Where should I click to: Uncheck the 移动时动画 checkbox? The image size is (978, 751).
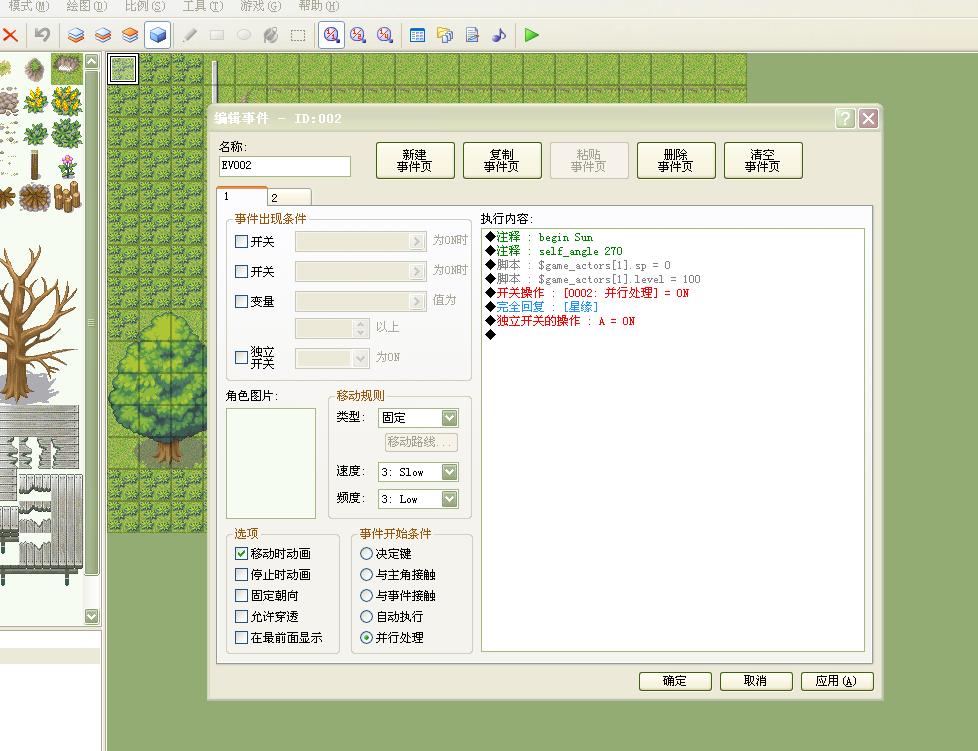[x=241, y=553]
